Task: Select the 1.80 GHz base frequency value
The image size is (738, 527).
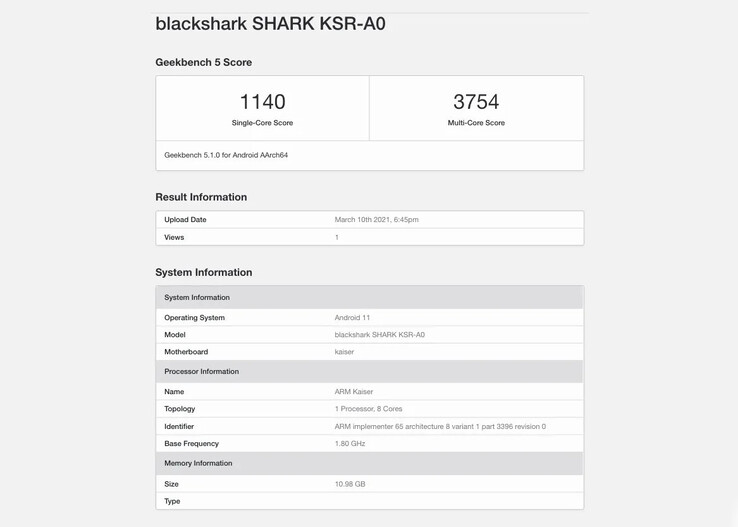Action: click(350, 444)
